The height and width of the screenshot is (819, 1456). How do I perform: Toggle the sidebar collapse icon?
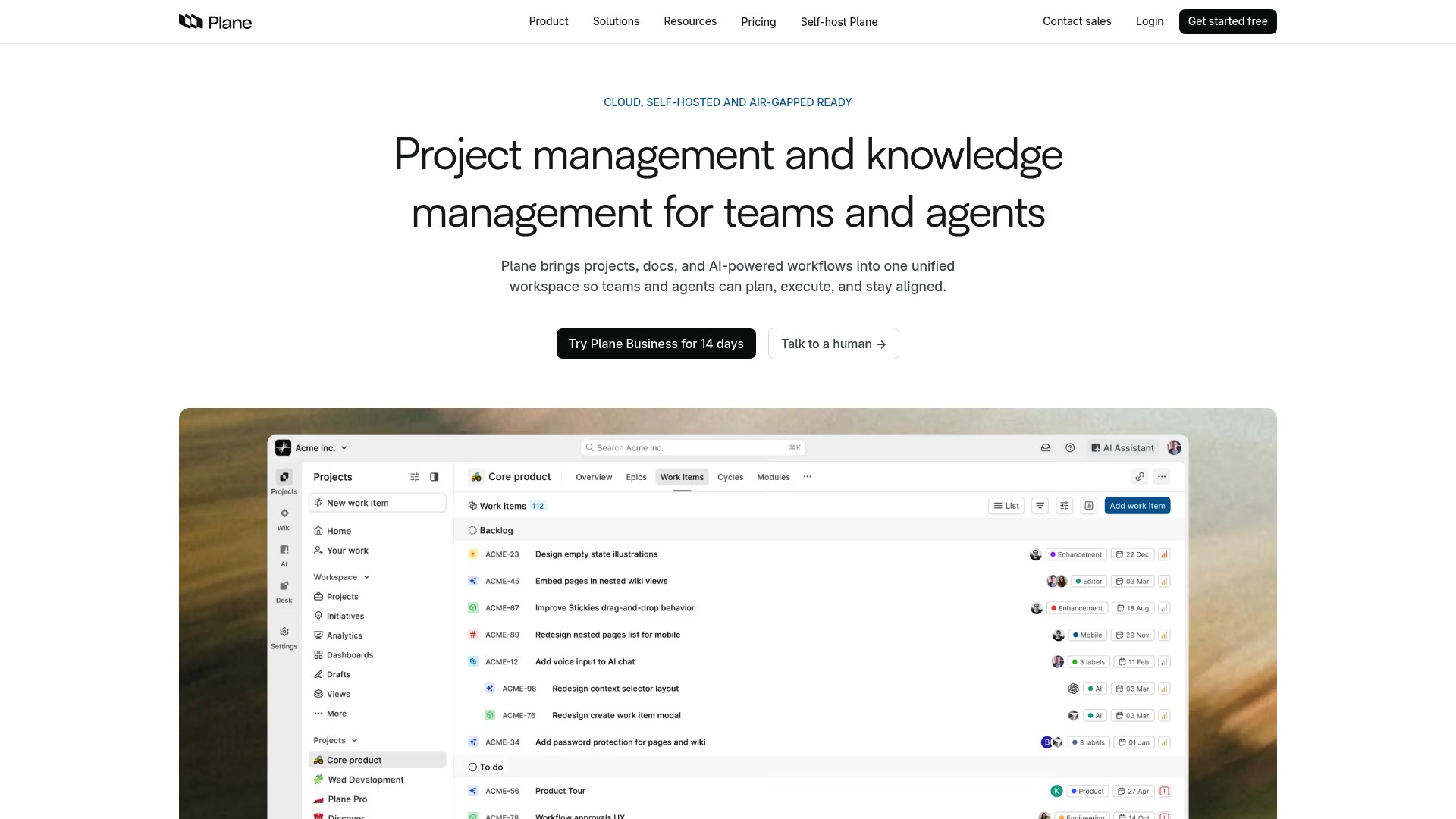click(435, 477)
